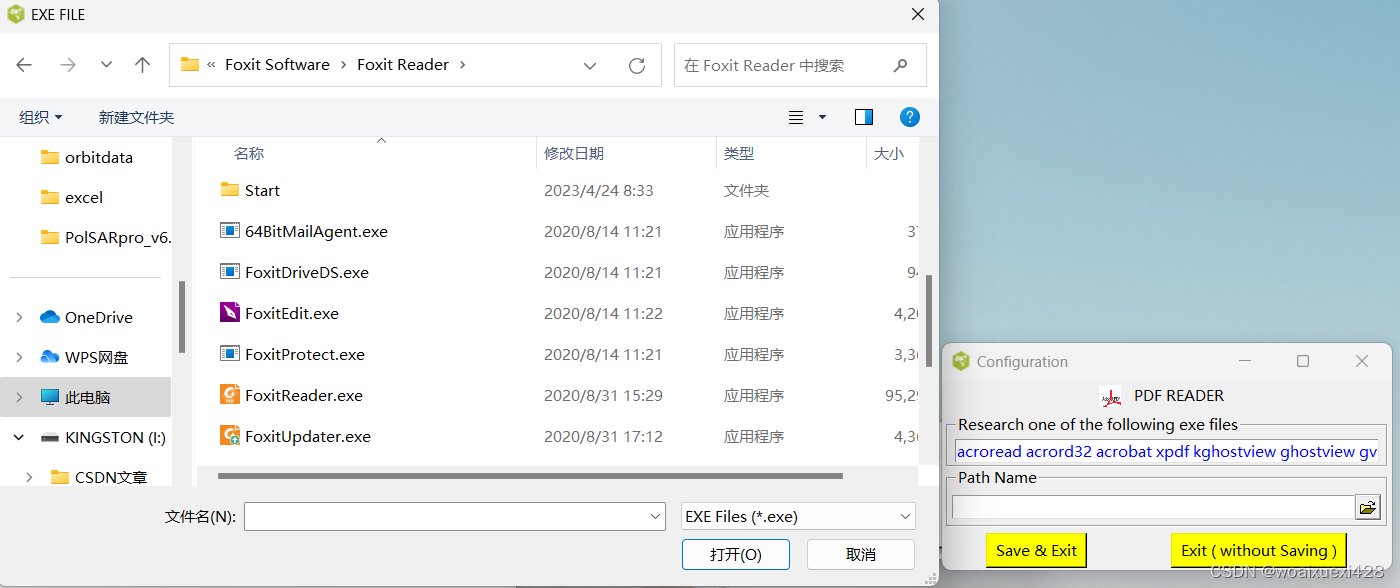The width and height of the screenshot is (1400, 588).
Task: Sort files by the 大小 column
Action: point(889,153)
